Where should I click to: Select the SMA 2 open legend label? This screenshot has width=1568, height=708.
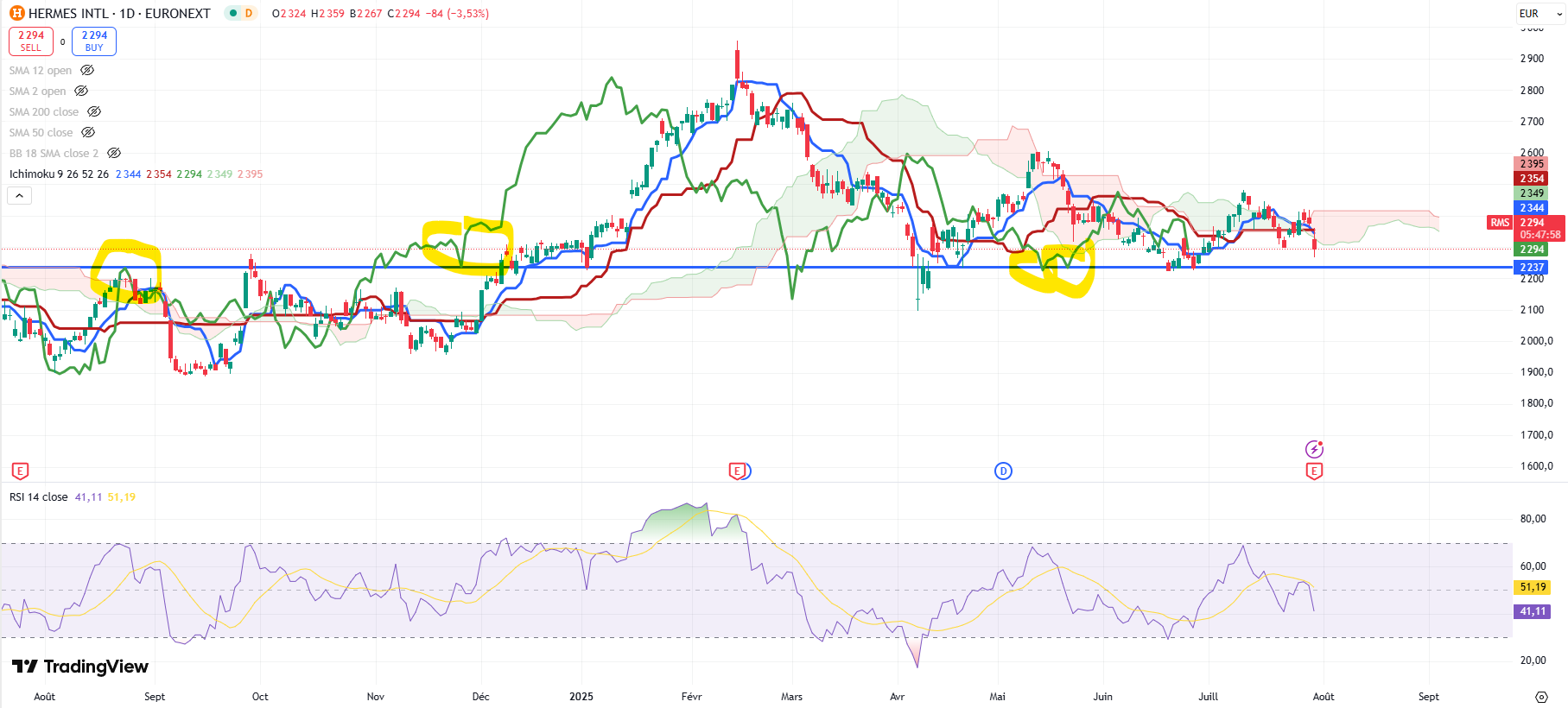click(37, 91)
